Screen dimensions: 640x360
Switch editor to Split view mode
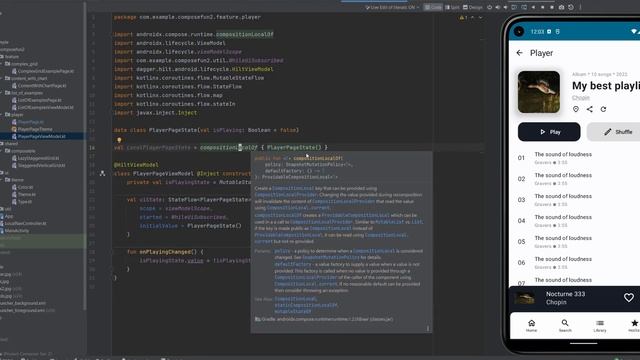tap(452, 7)
